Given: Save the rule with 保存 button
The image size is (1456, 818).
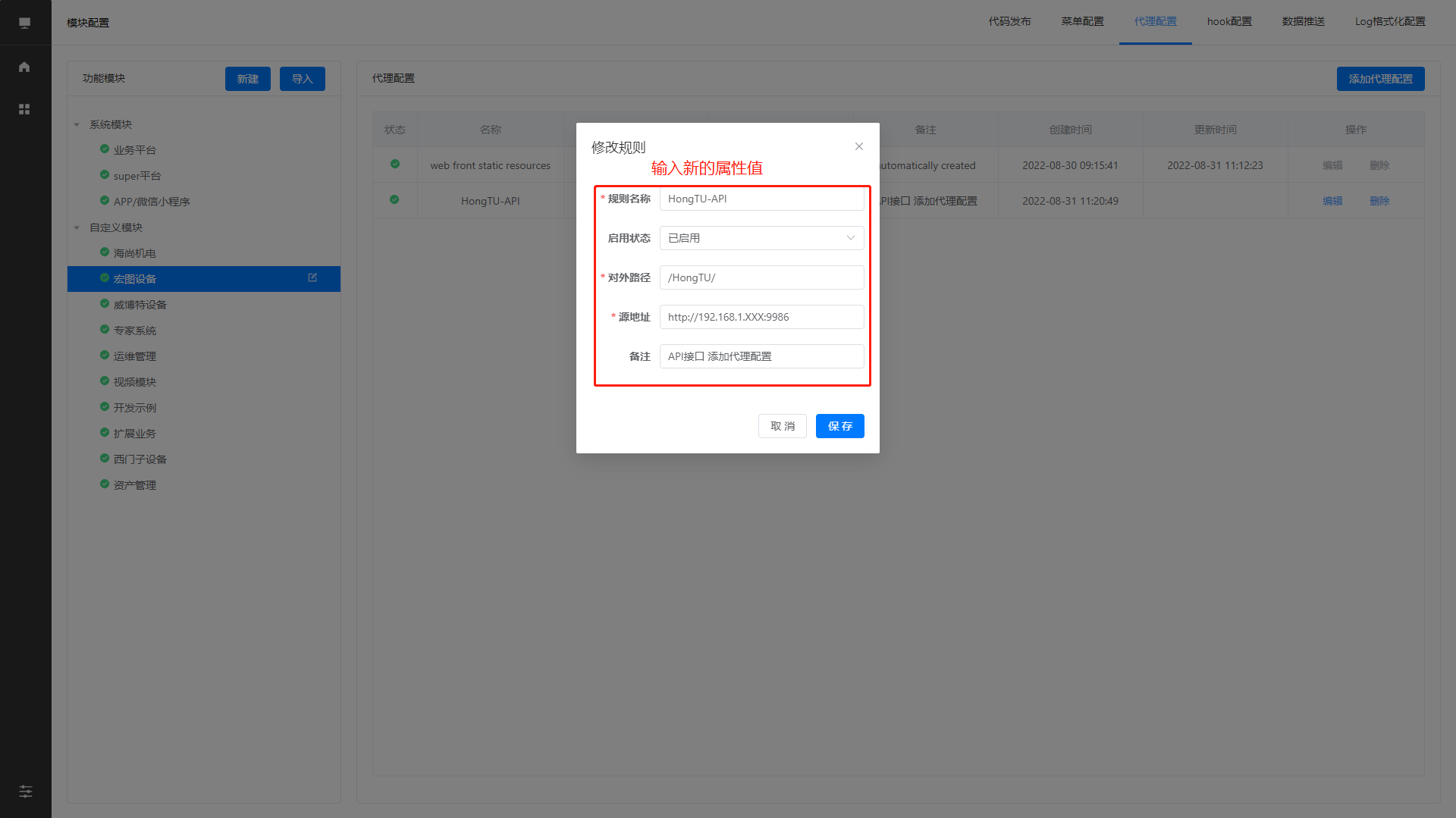Looking at the screenshot, I should coord(840,426).
